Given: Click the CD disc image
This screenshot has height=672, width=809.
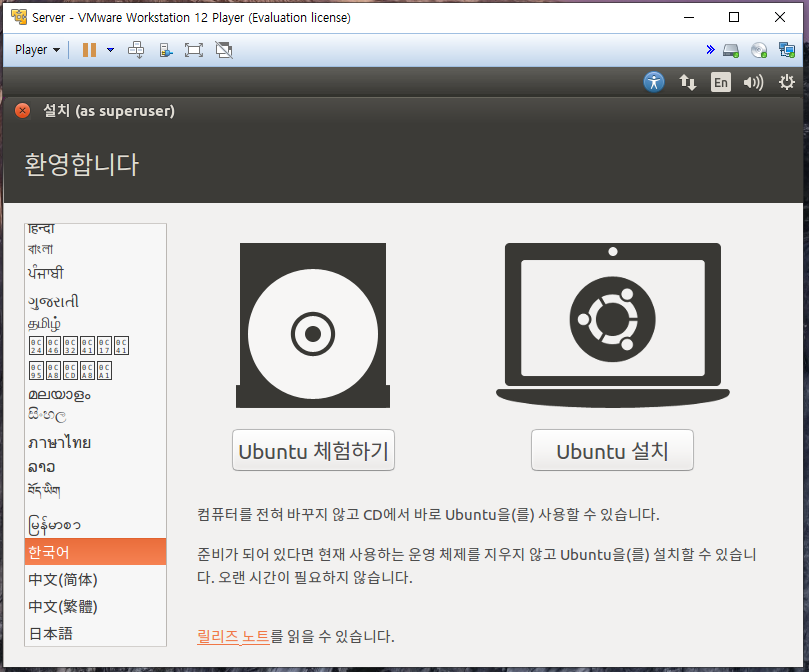Looking at the screenshot, I should [x=313, y=326].
